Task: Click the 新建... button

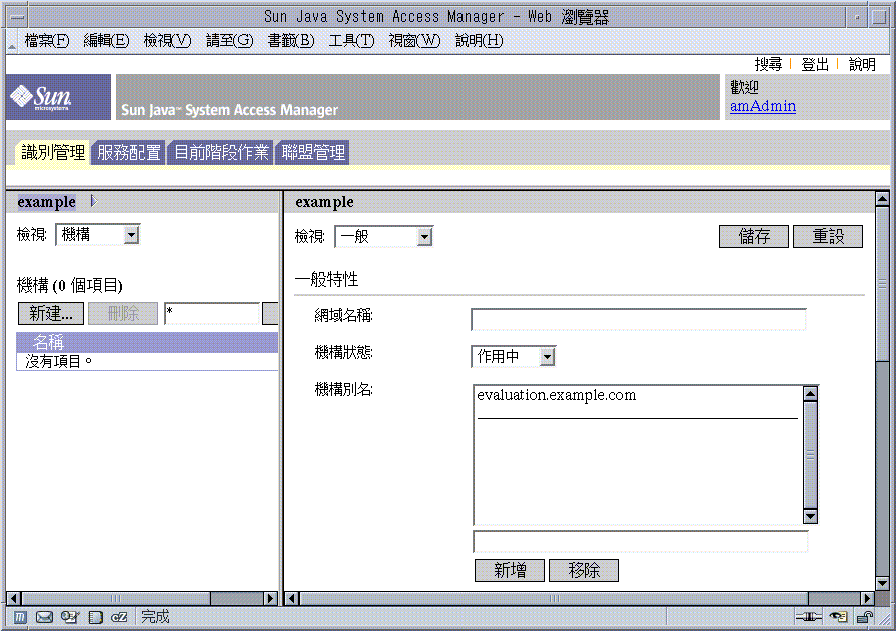Action: (51, 314)
